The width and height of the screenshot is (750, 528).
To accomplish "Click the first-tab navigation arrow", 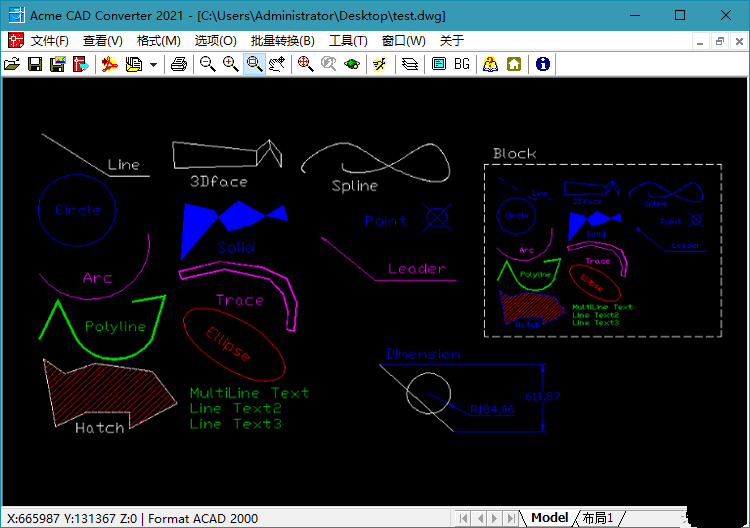I will (x=463, y=518).
